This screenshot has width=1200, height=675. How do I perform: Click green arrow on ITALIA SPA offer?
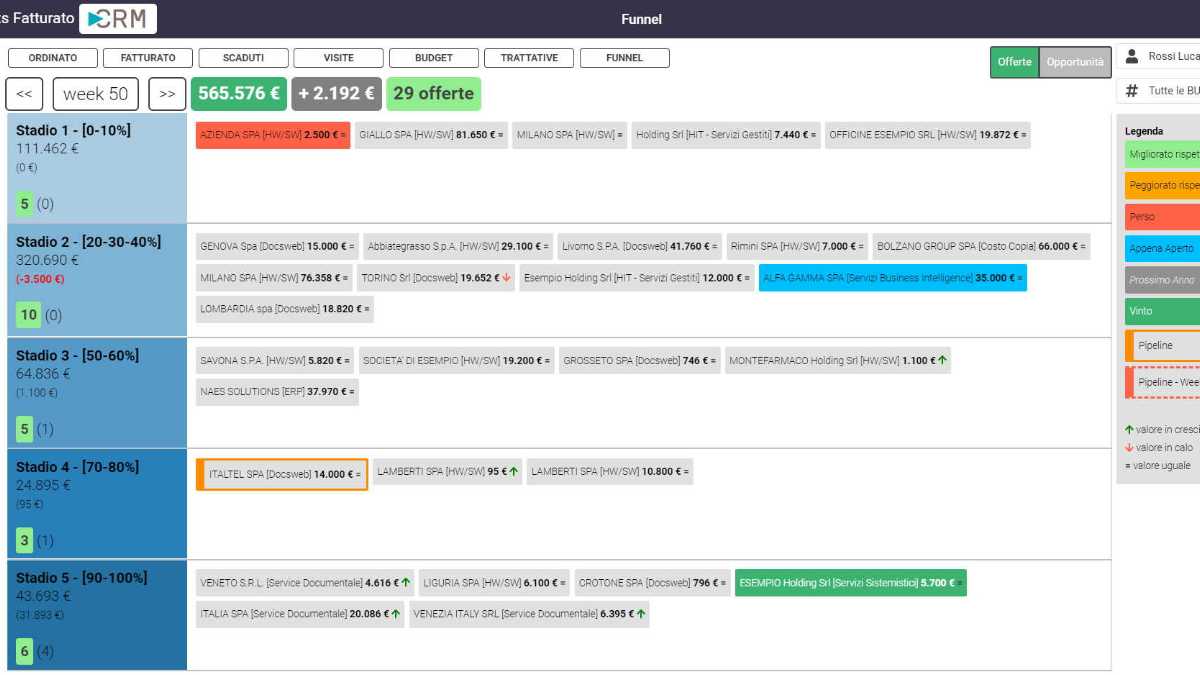tap(396, 614)
